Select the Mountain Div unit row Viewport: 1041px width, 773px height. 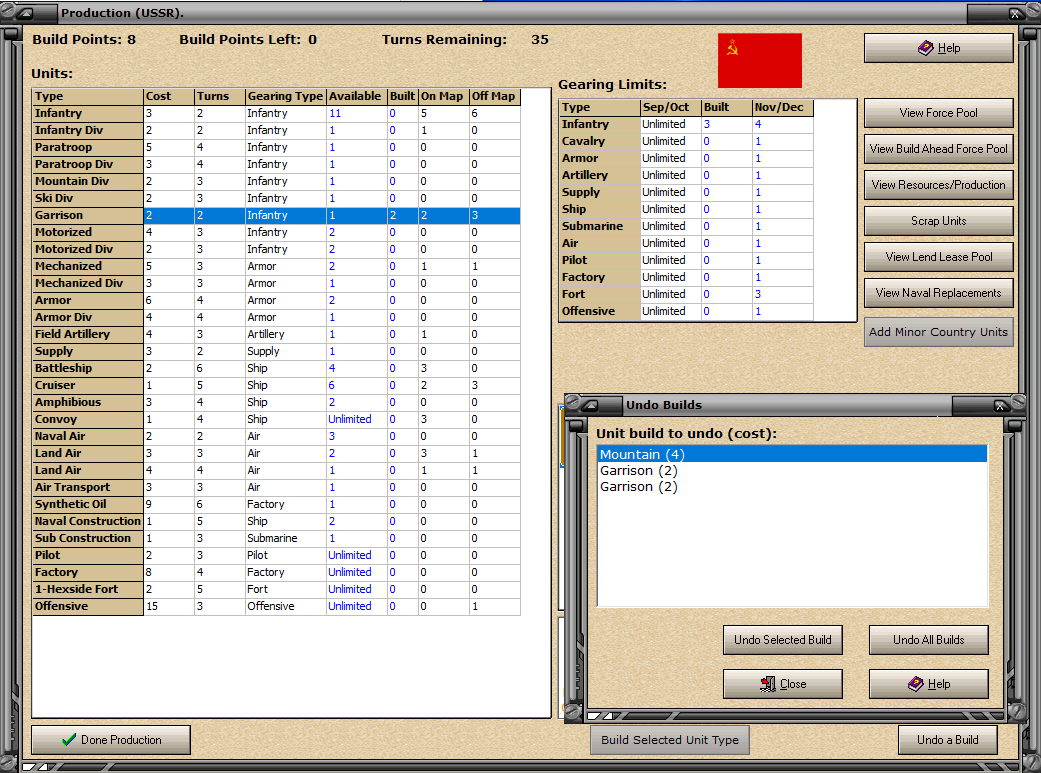click(x=276, y=181)
